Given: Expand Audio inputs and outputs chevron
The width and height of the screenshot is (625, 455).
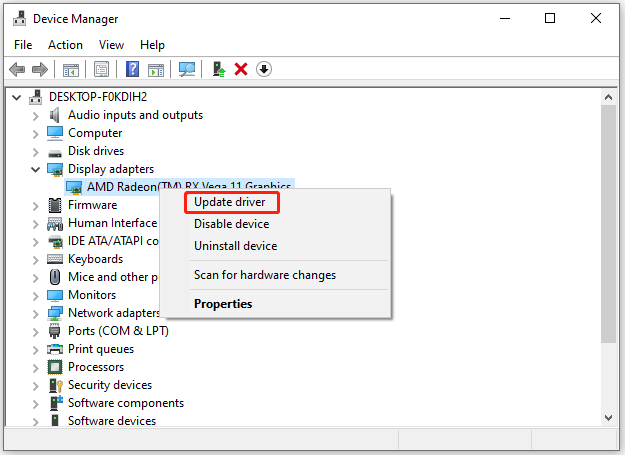Looking at the screenshot, I should click(x=35, y=116).
